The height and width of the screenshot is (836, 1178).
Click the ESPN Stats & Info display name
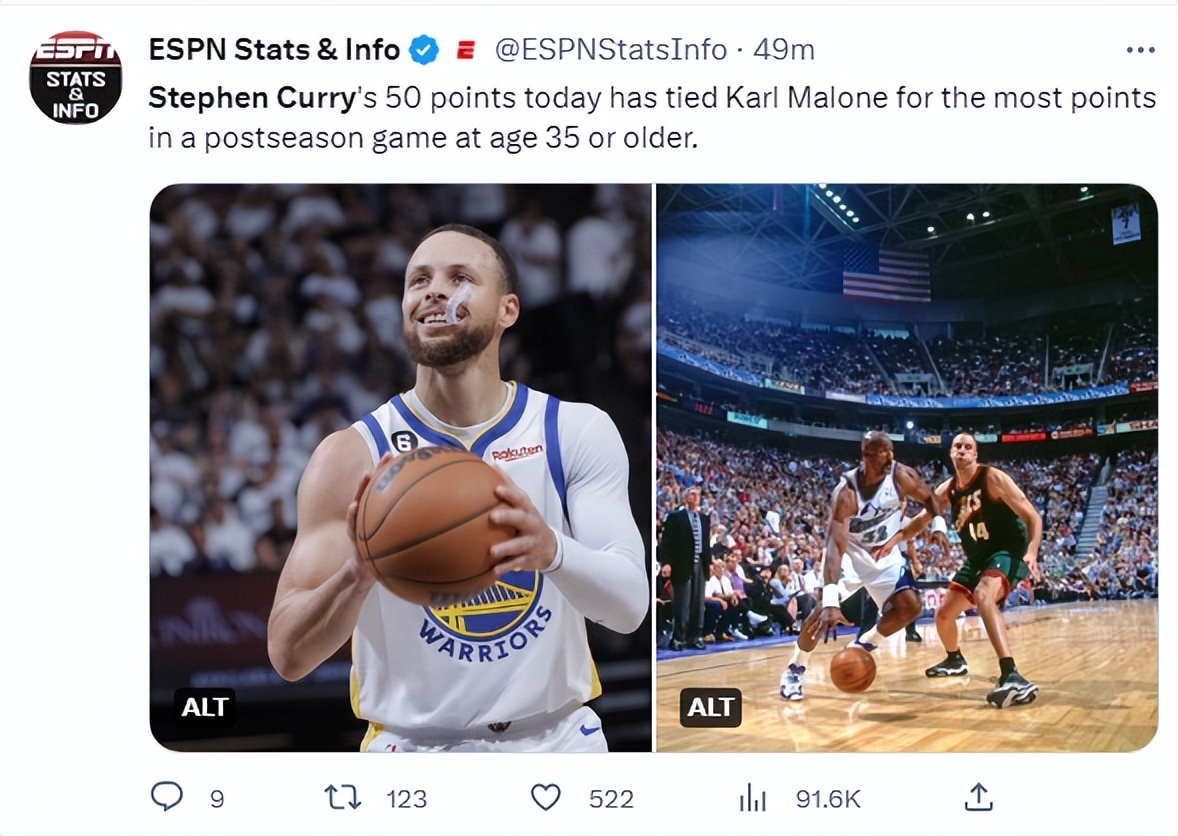coord(274,49)
